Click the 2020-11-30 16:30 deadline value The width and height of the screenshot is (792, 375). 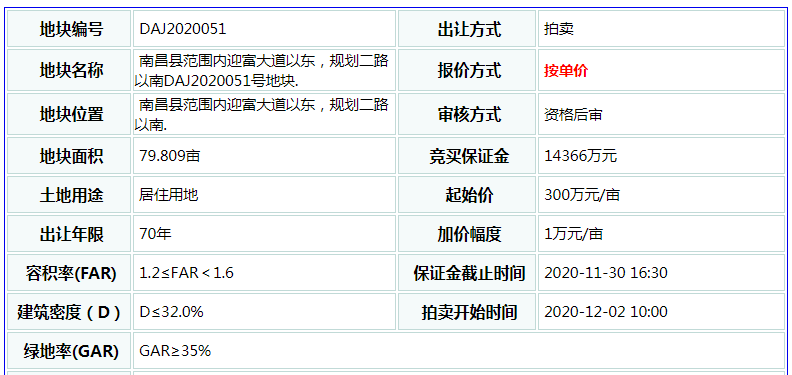(606, 273)
